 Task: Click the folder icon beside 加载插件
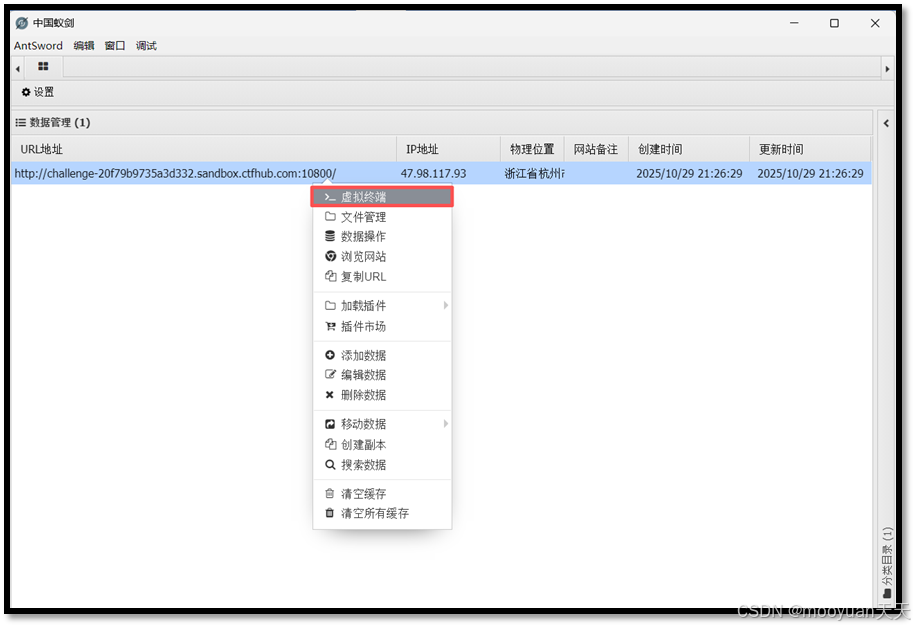pyautogui.click(x=330, y=305)
